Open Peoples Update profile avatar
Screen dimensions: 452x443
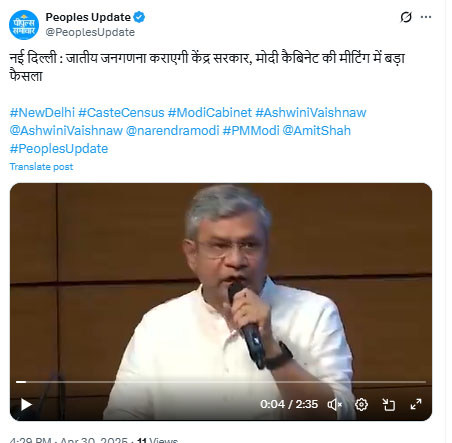click(x=24, y=25)
